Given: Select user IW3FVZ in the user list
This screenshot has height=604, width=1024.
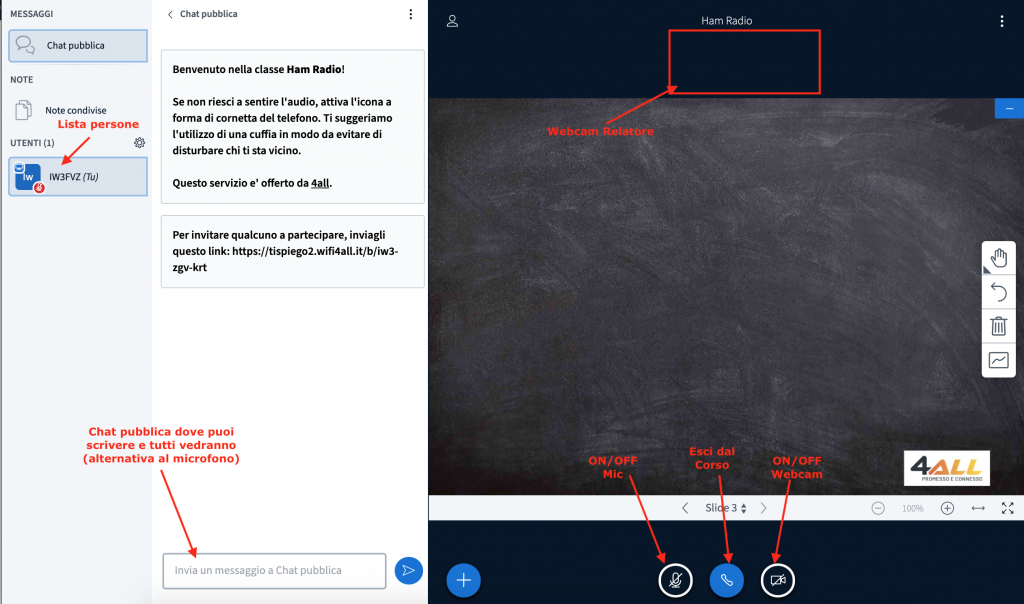Looking at the screenshot, I should 78,176.
